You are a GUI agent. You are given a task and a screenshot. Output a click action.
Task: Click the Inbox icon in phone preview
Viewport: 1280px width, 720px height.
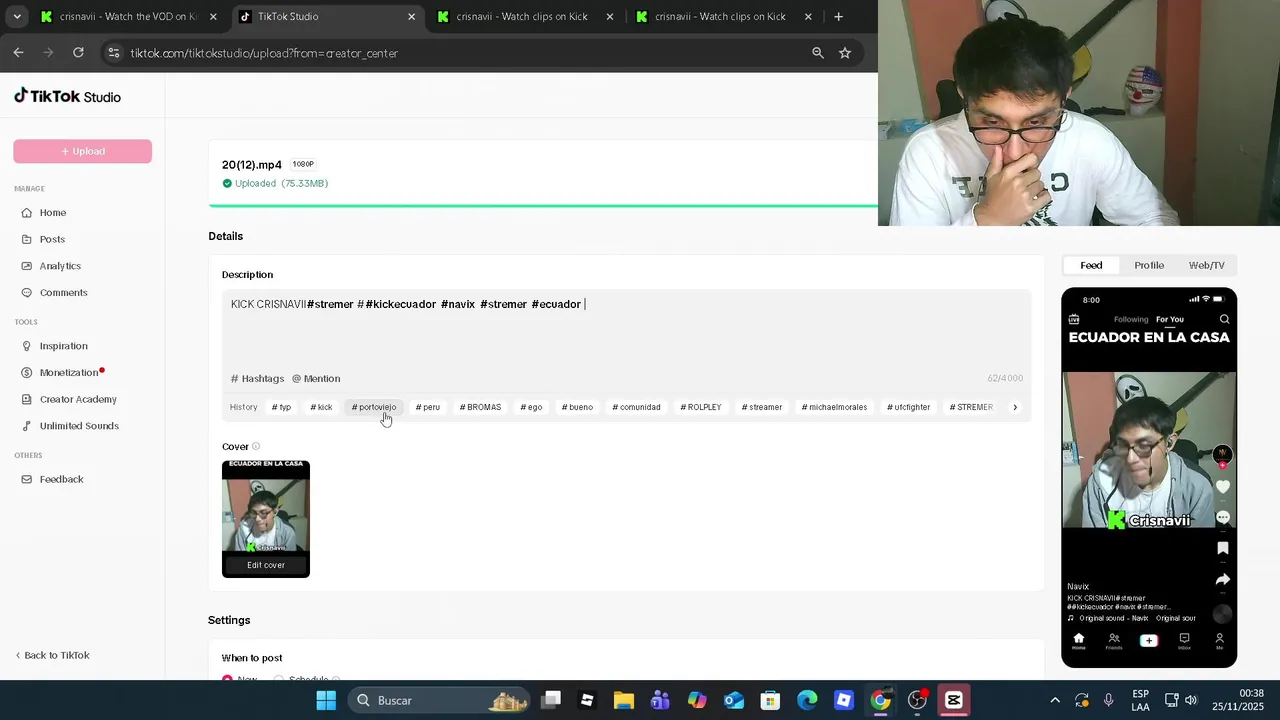[1184, 641]
